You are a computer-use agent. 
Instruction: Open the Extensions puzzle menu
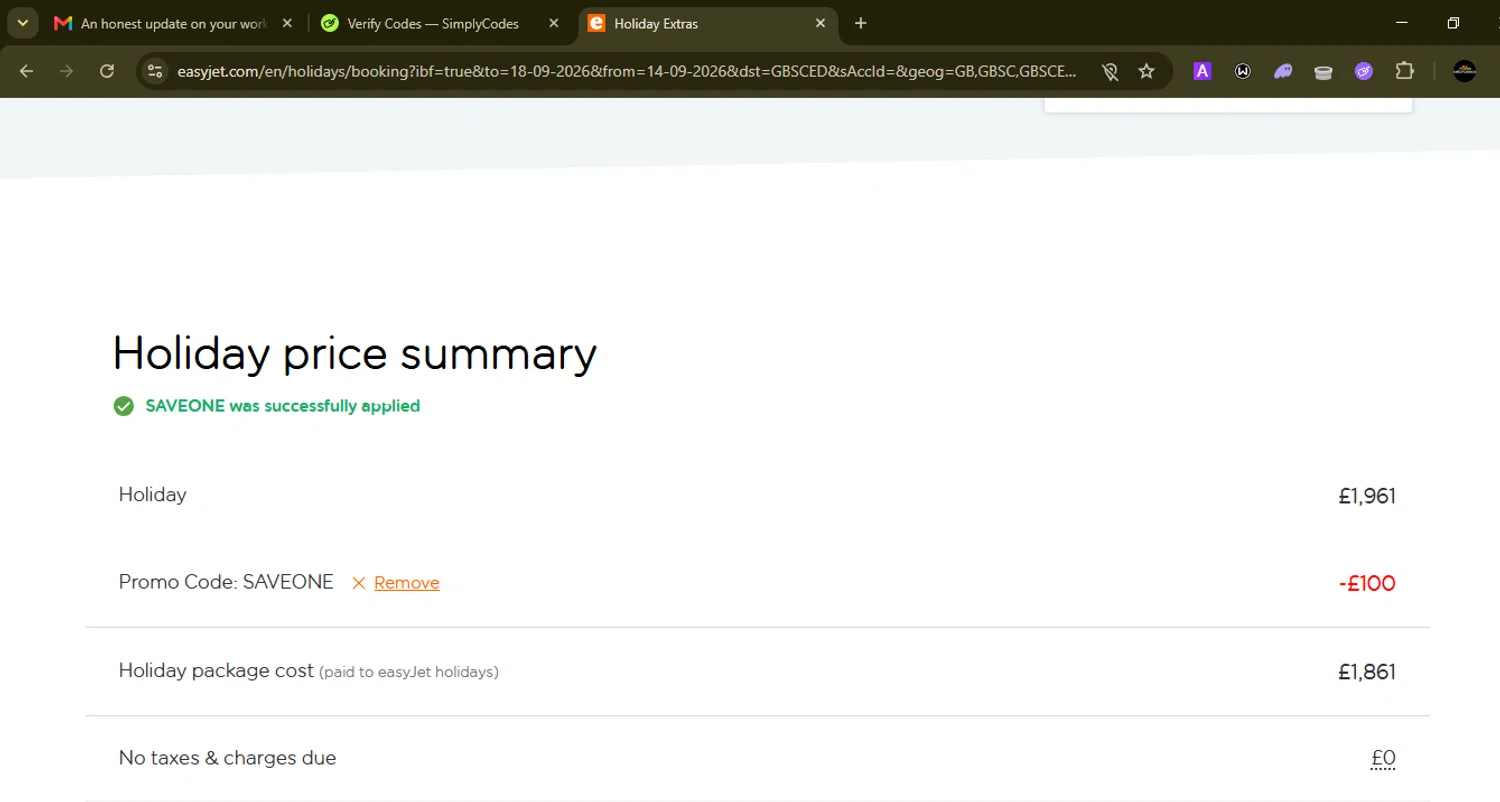click(x=1405, y=71)
